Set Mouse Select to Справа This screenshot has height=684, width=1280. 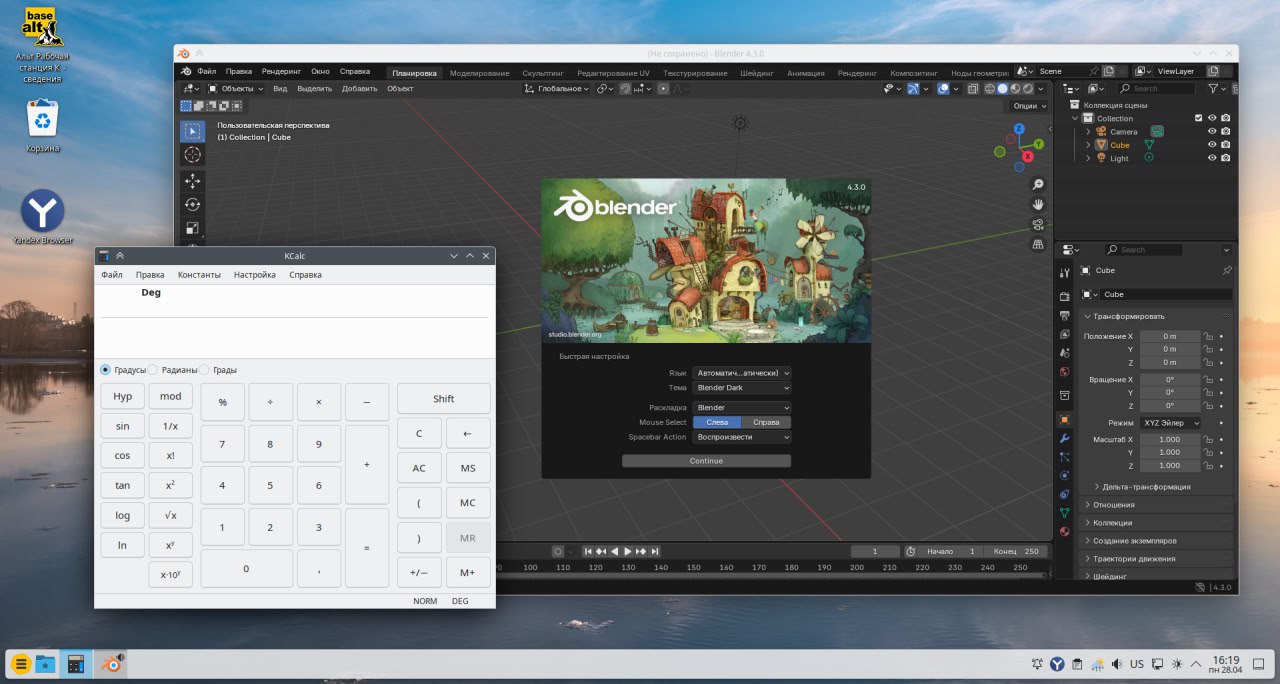pyautogui.click(x=766, y=422)
